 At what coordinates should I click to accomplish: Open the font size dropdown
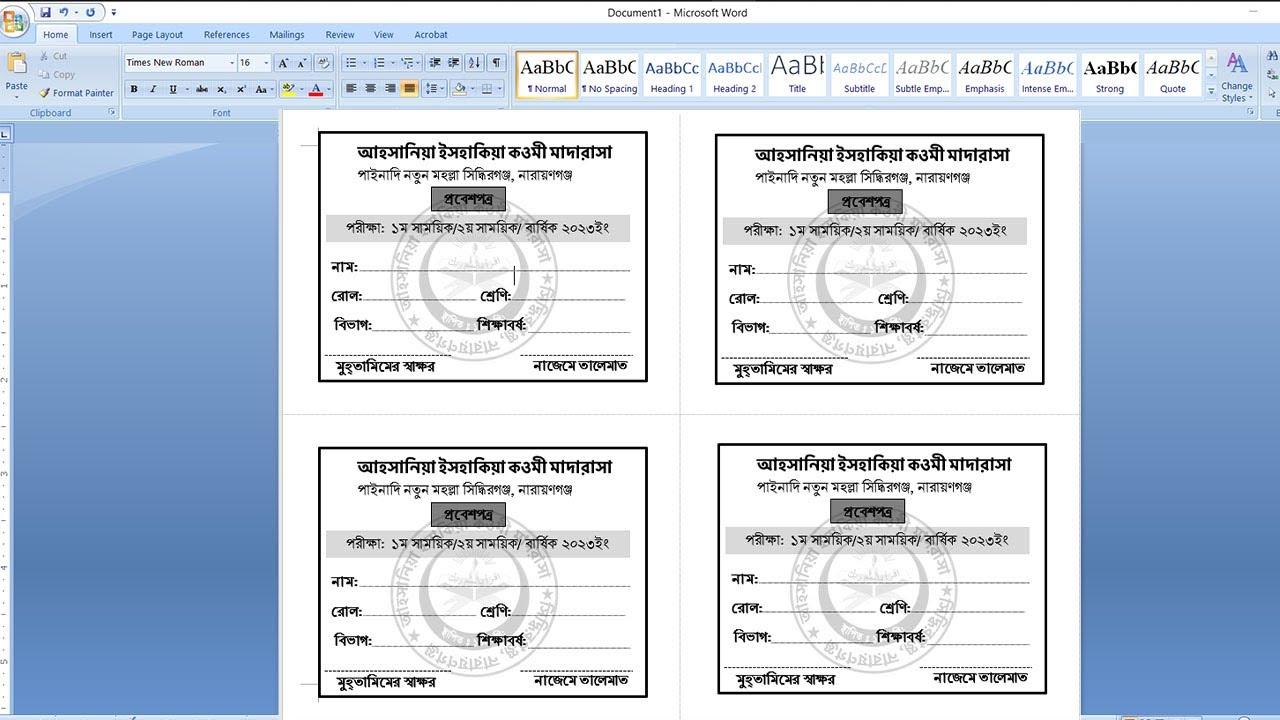[x=266, y=63]
